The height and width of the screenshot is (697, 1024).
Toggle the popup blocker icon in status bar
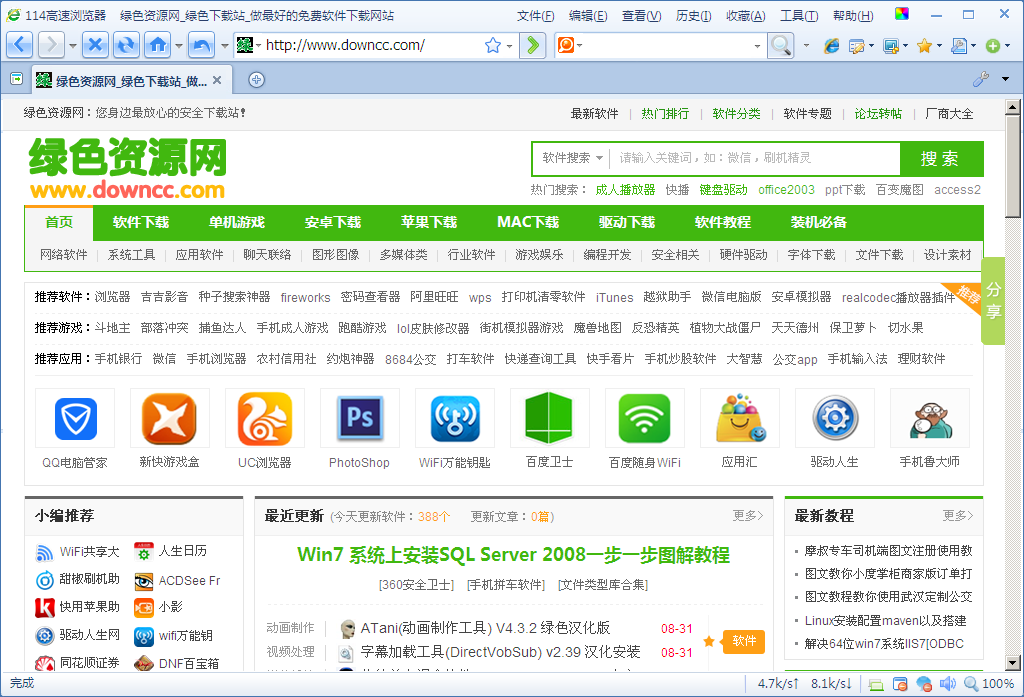pyautogui.click(x=900, y=684)
